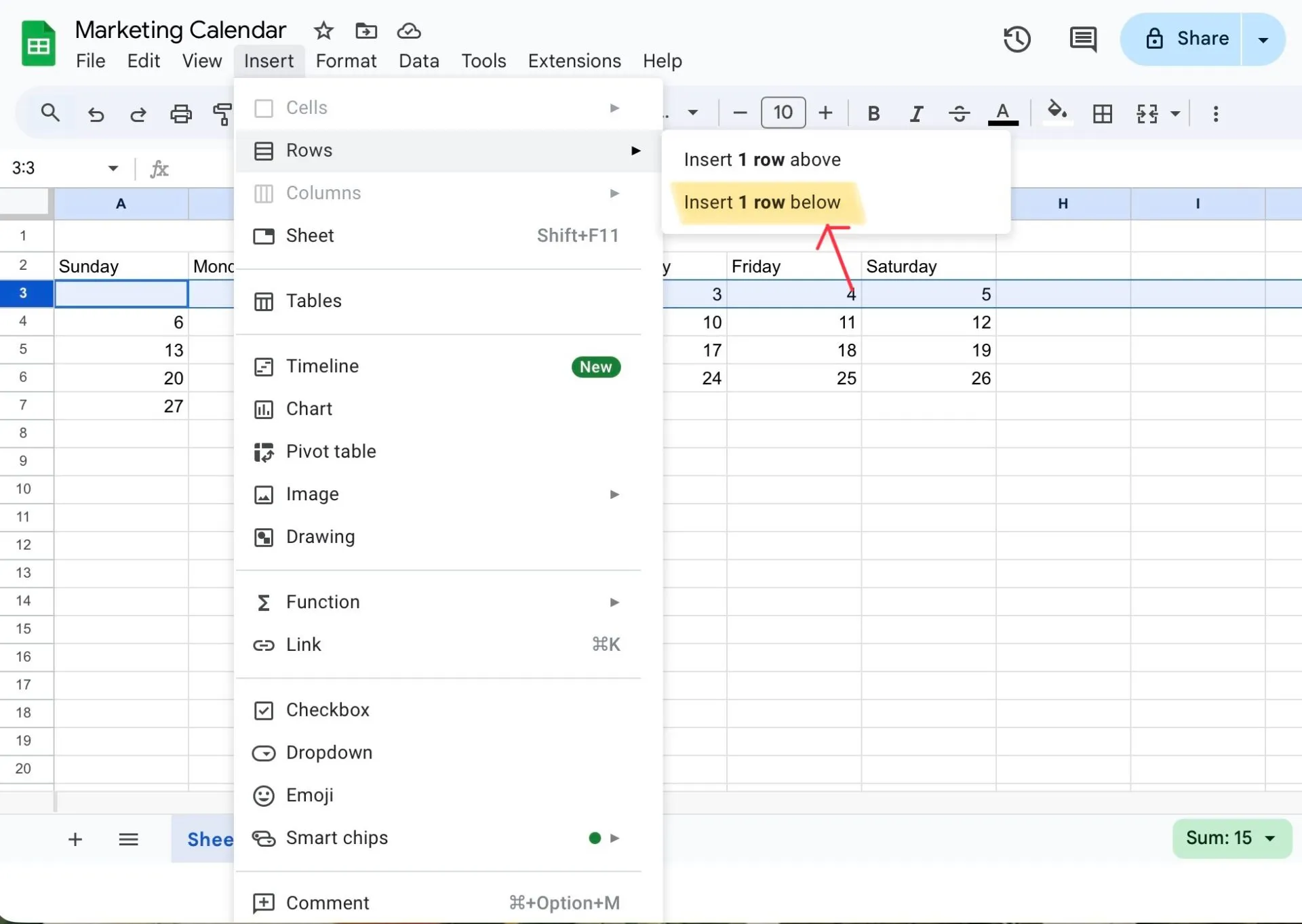
Task: Click the undo arrow icon
Action: (x=96, y=113)
